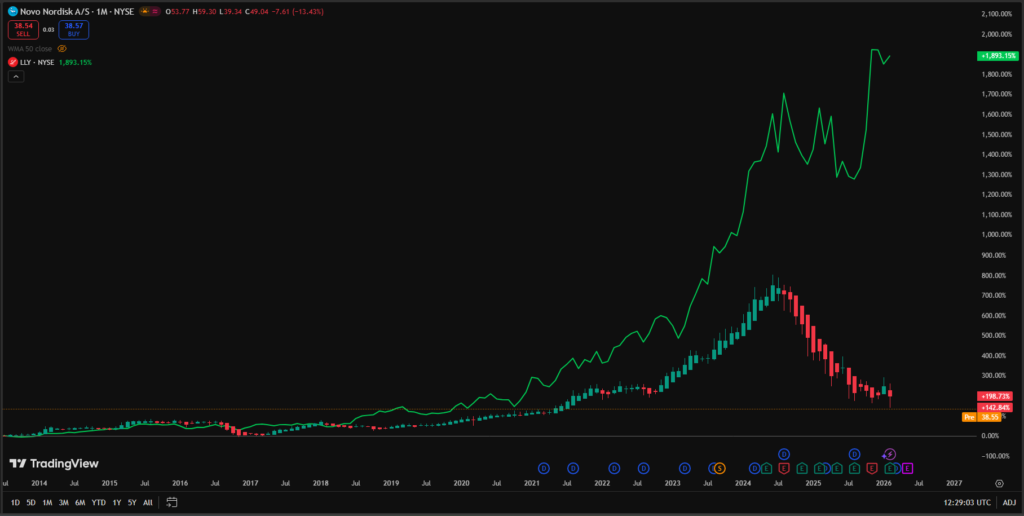Click the WMA 50 close indicator label
1024x516 pixels.
[x=30, y=48]
